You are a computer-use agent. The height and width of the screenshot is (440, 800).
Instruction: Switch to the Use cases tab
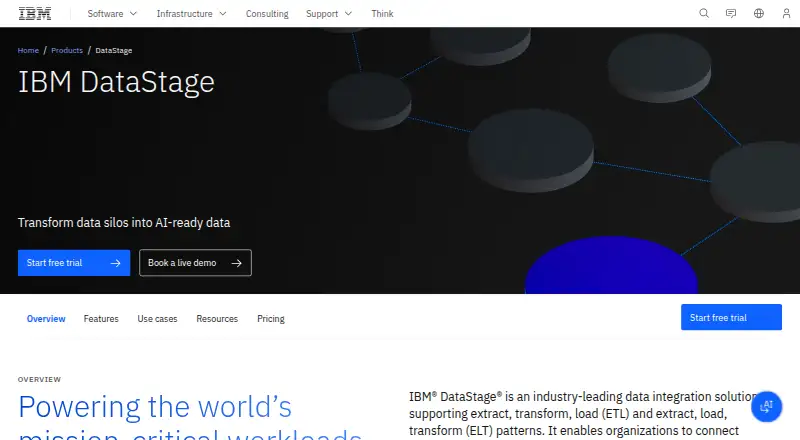point(157,319)
